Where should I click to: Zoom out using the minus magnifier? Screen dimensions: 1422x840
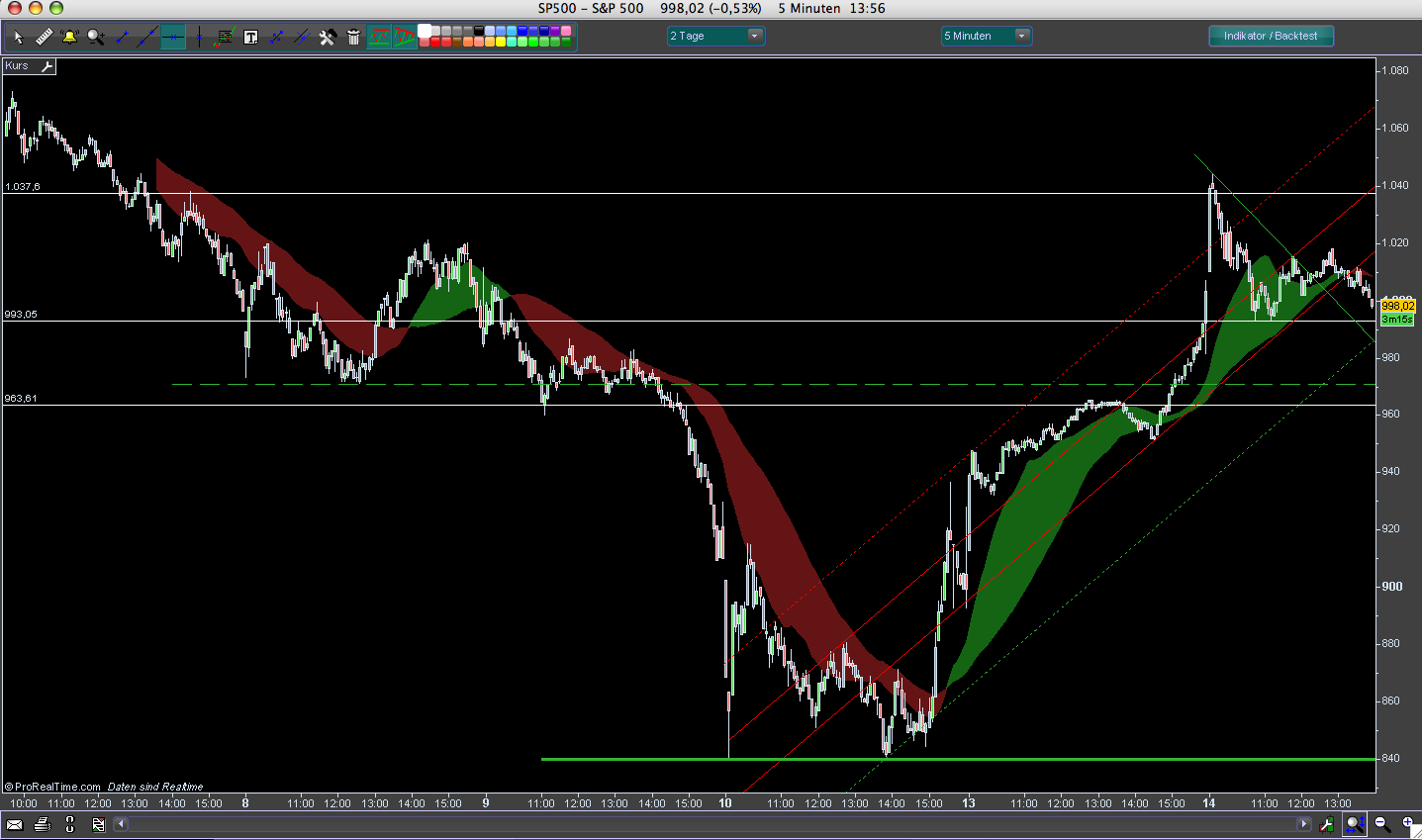(1381, 824)
